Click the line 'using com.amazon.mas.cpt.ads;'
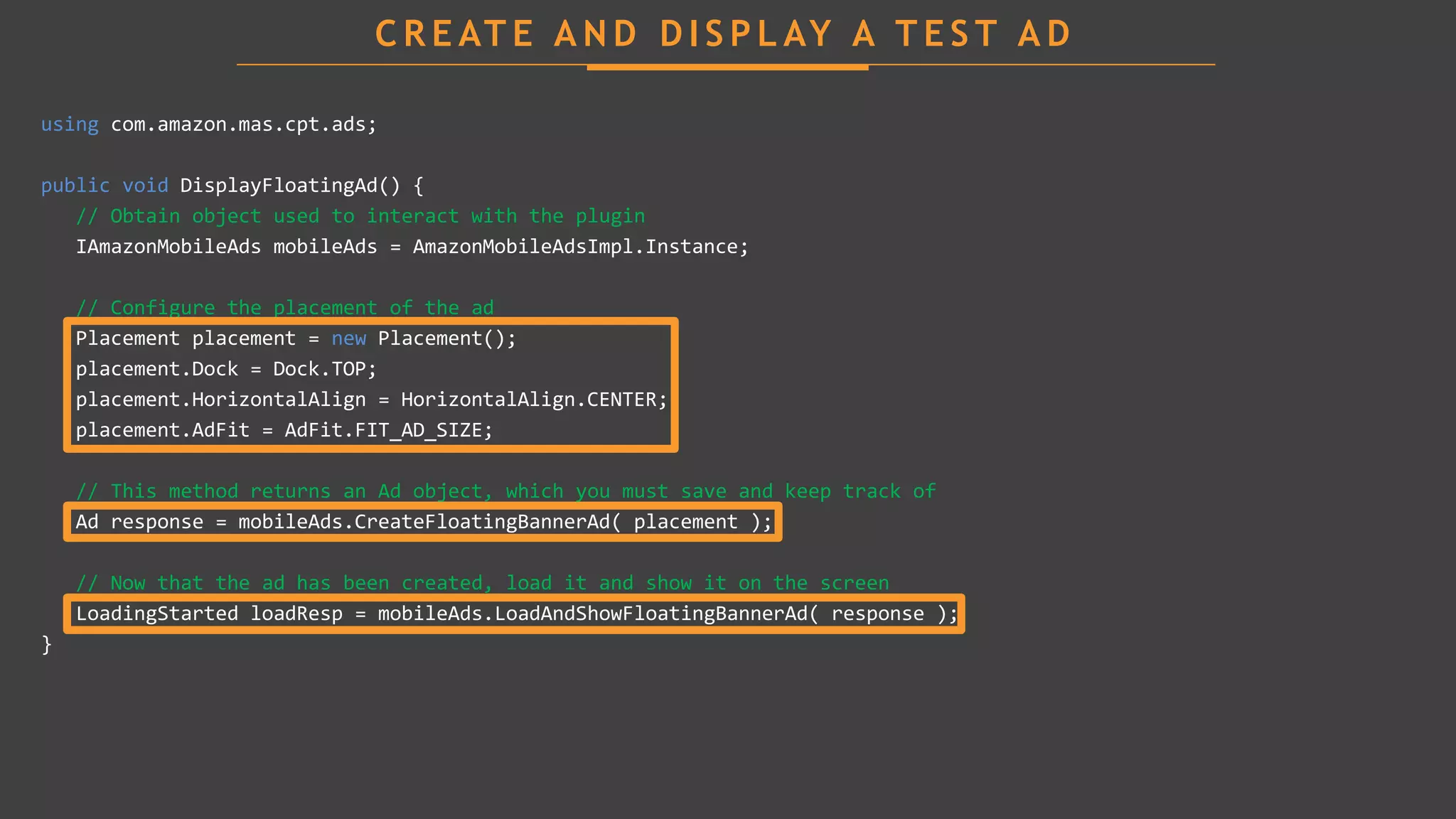Screen dimensions: 1456x819 pyautogui.click(x=208, y=124)
